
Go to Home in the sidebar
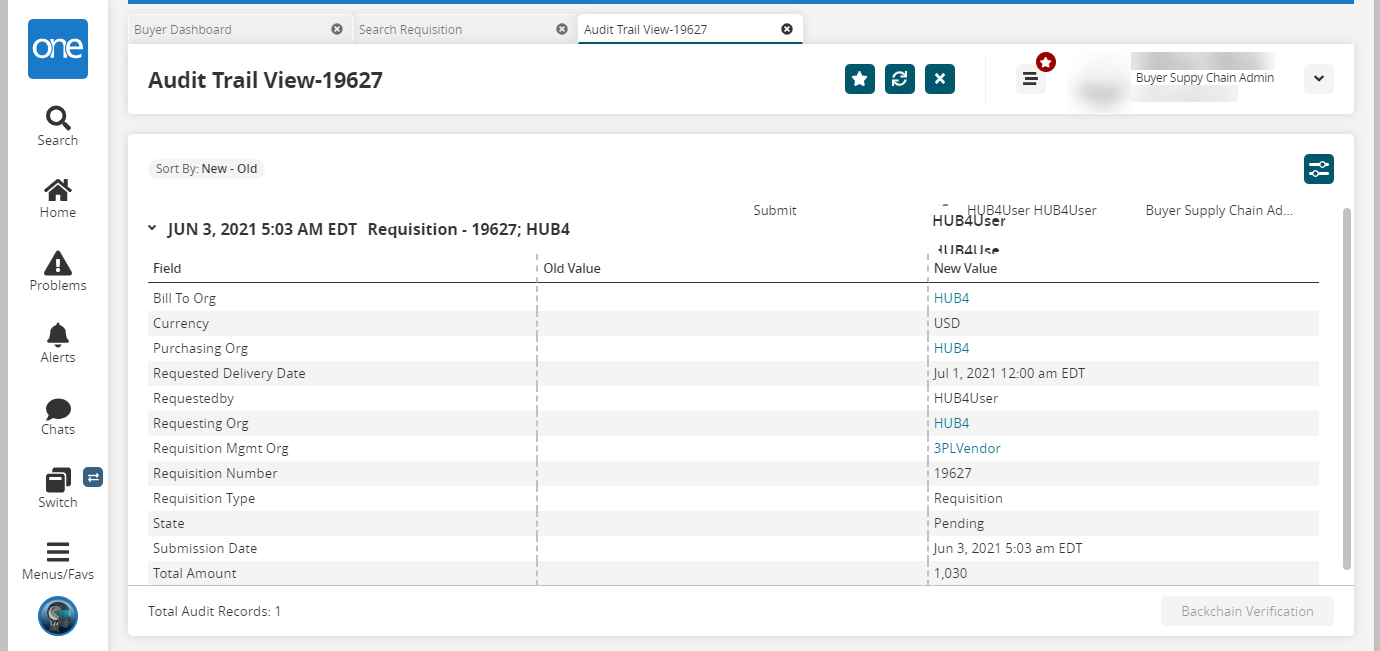pyautogui.click(x=58, y=198)
